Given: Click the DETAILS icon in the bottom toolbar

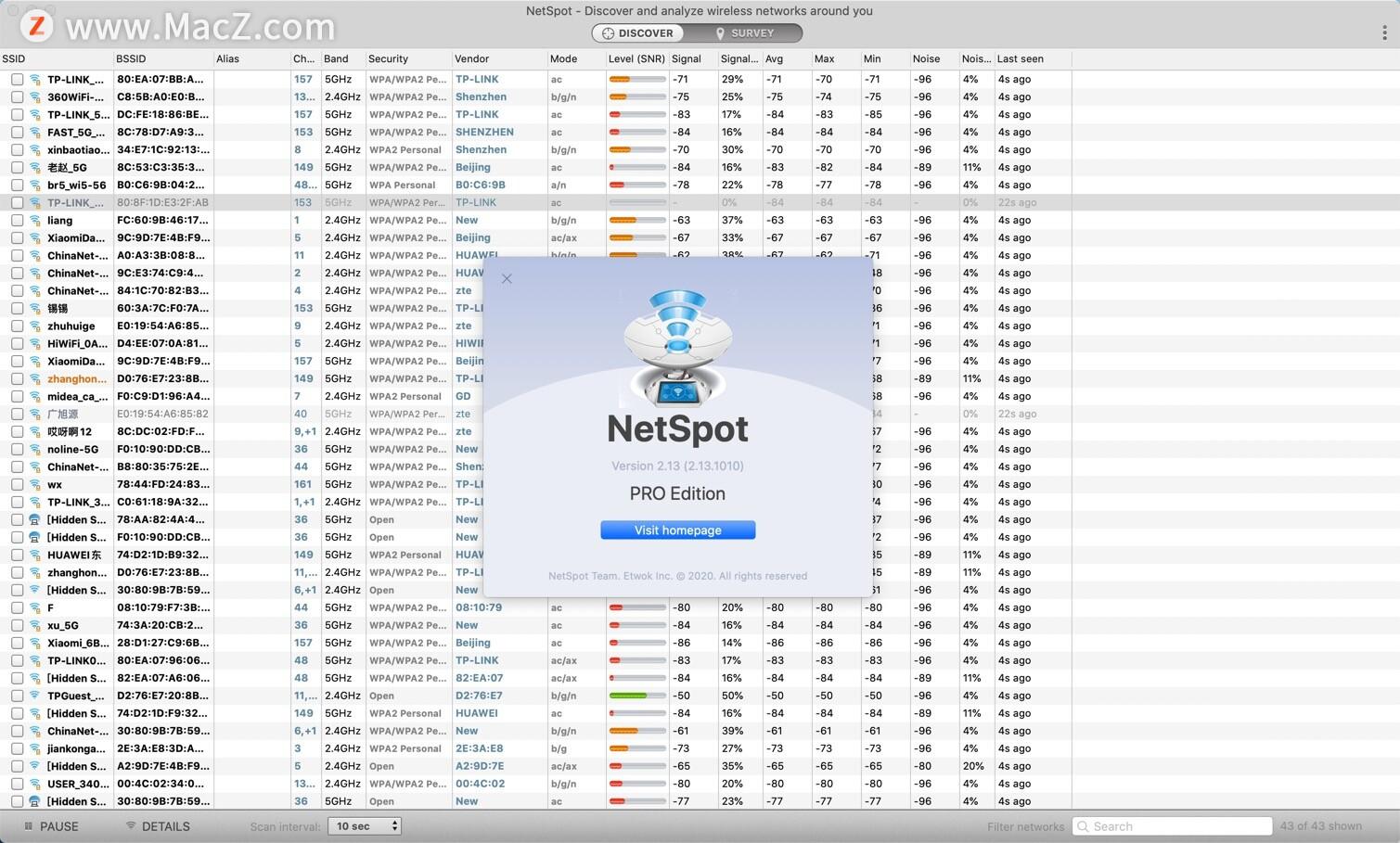Looking at the screenshot, I should (131, 825).
